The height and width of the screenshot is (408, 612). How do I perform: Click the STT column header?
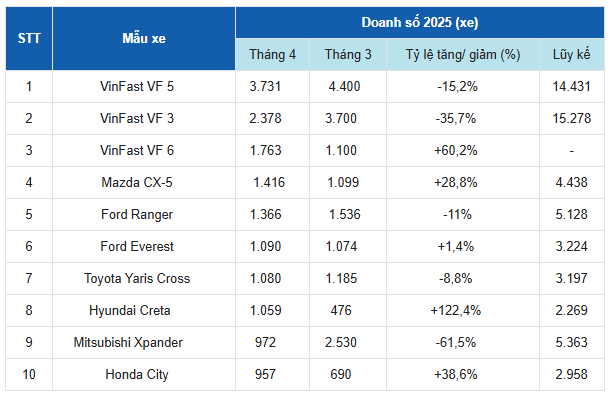28,38
